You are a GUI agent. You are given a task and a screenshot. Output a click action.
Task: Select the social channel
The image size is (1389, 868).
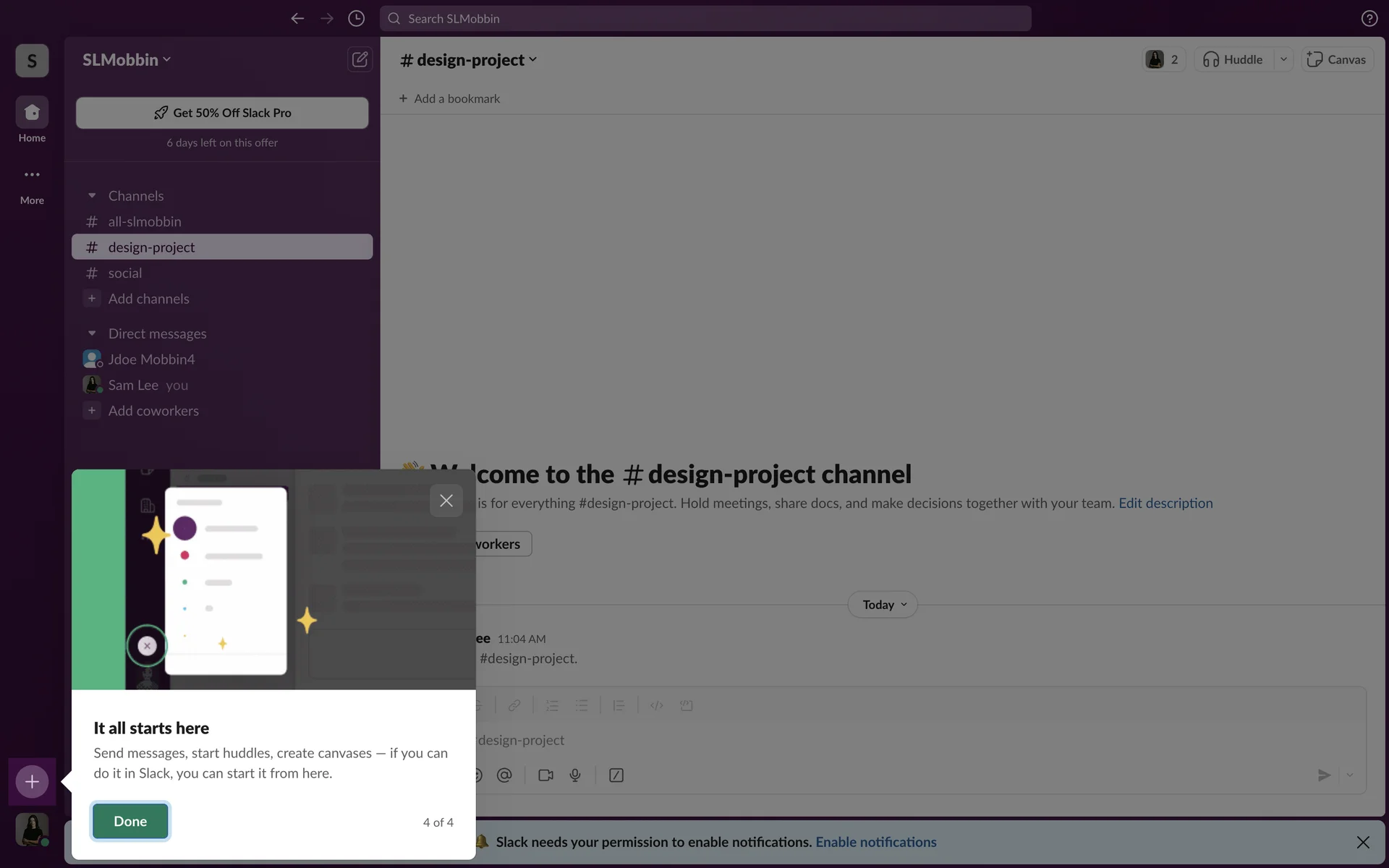[125, 273]
